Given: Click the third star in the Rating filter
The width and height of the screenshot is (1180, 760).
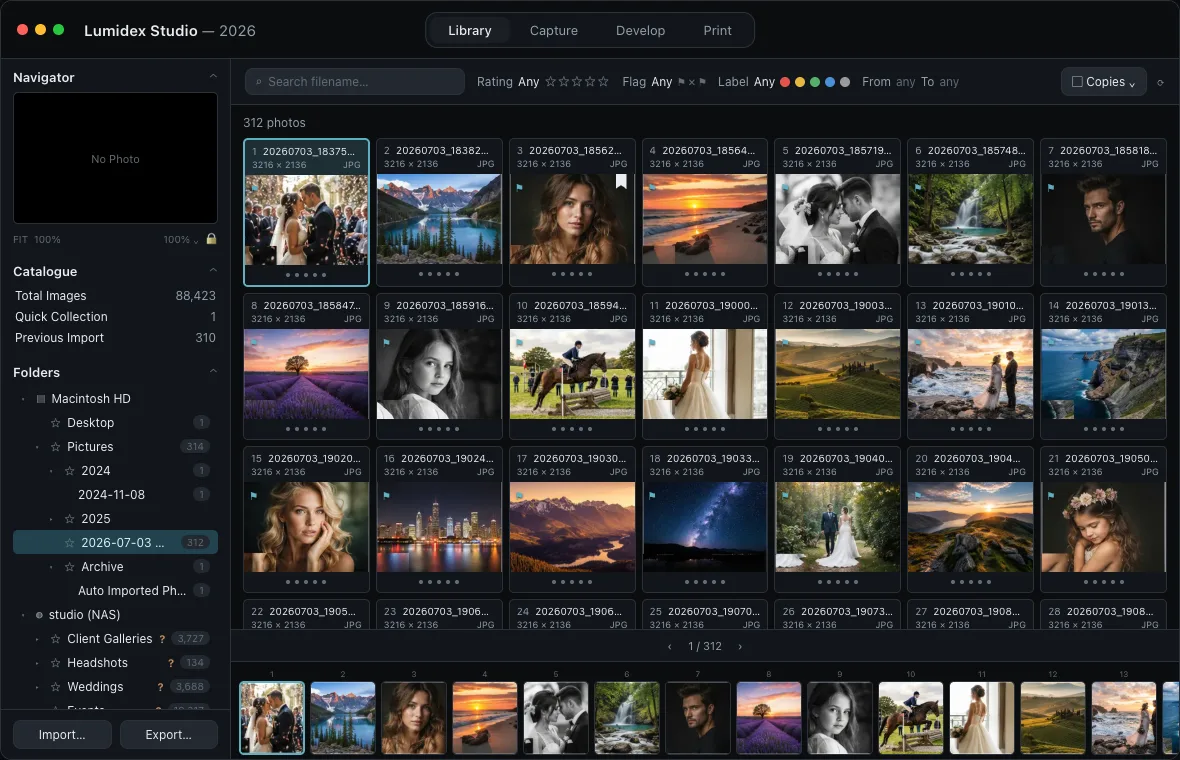Looking at the screenshot, I should pyautogui.click(x=576, y=81).
